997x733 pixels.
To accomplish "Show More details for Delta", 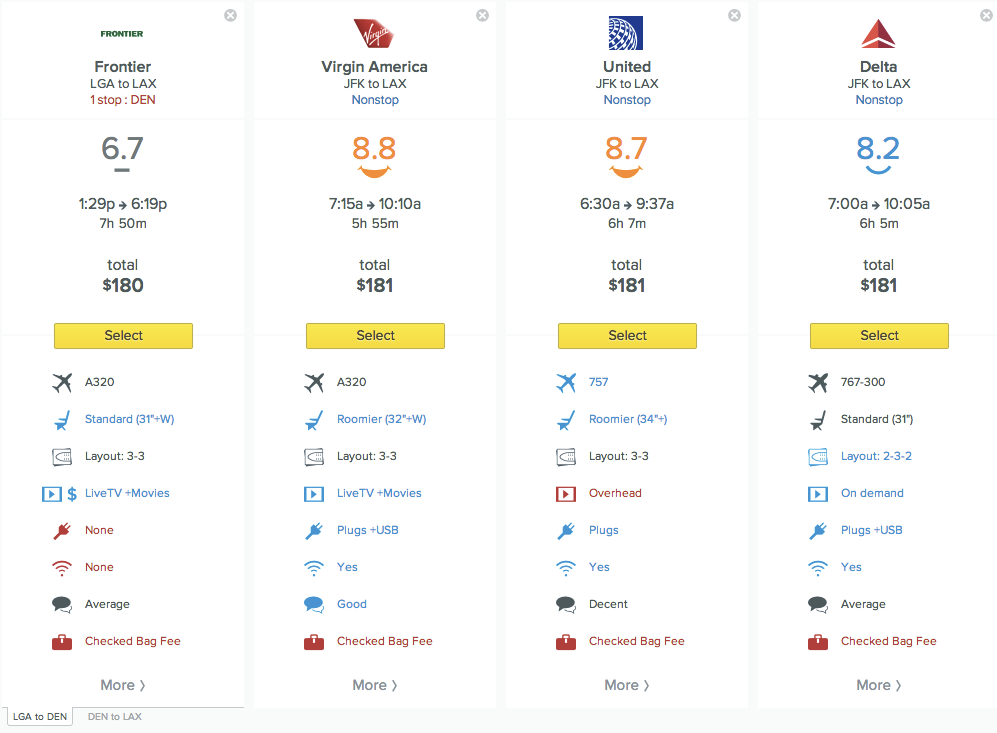I will click(x=878, y=686).
